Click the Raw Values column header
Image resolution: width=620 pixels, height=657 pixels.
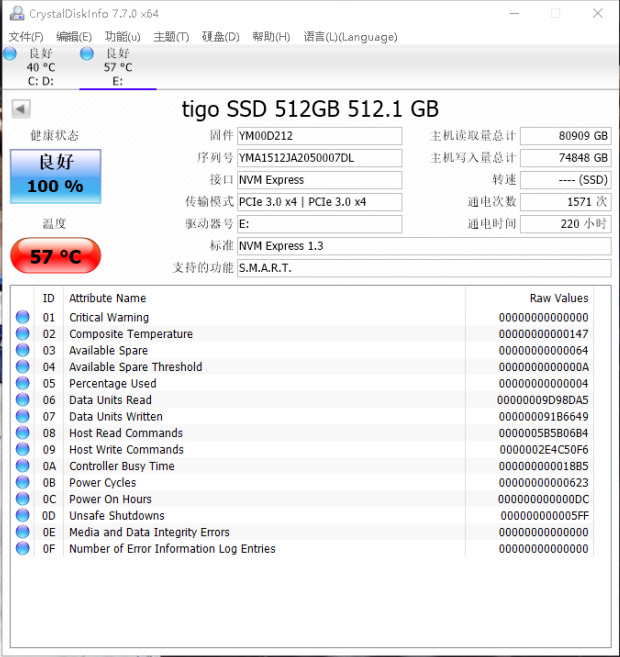[x=530, y=298]
